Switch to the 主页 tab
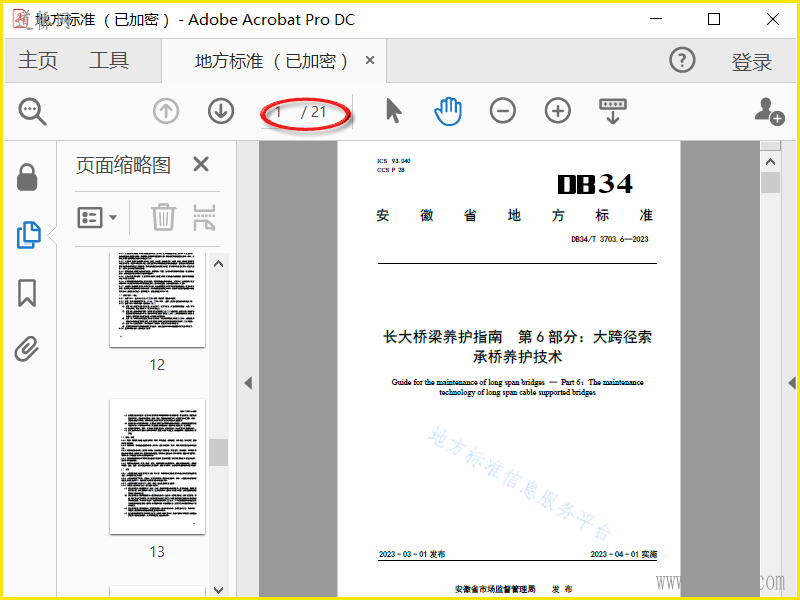 [38, 61]
